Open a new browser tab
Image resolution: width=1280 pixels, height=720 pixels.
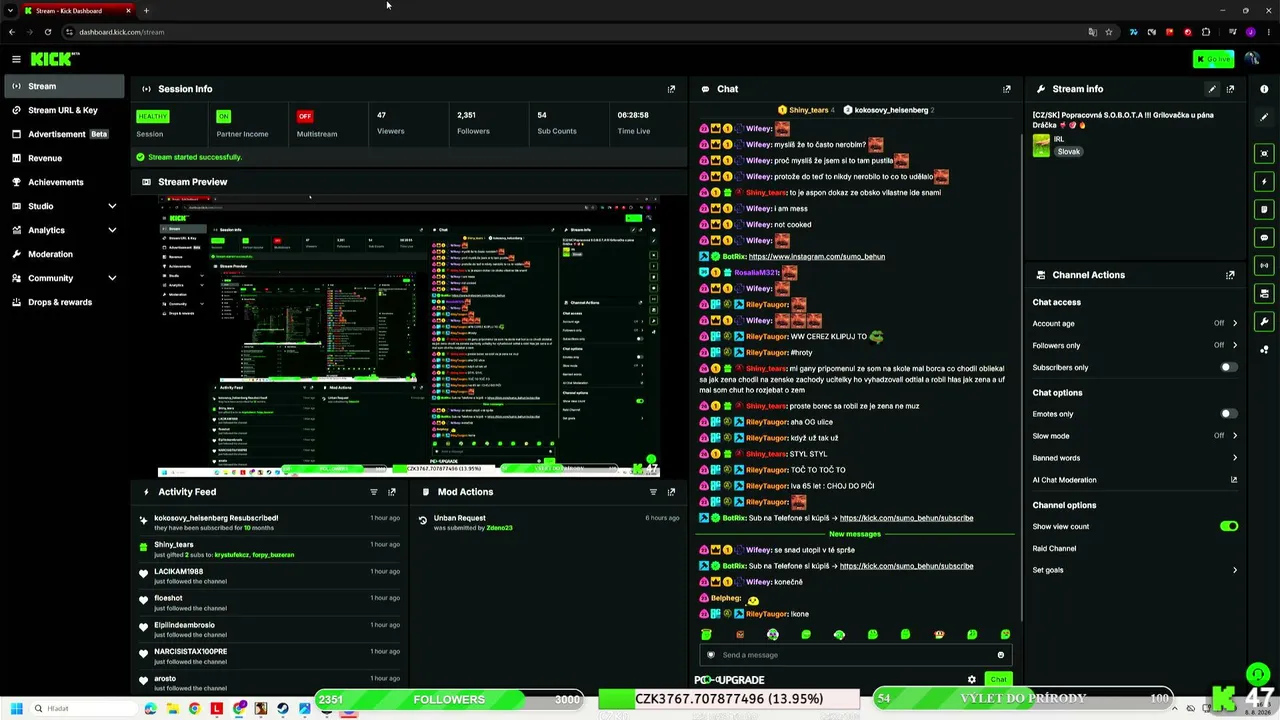(146, 11)
